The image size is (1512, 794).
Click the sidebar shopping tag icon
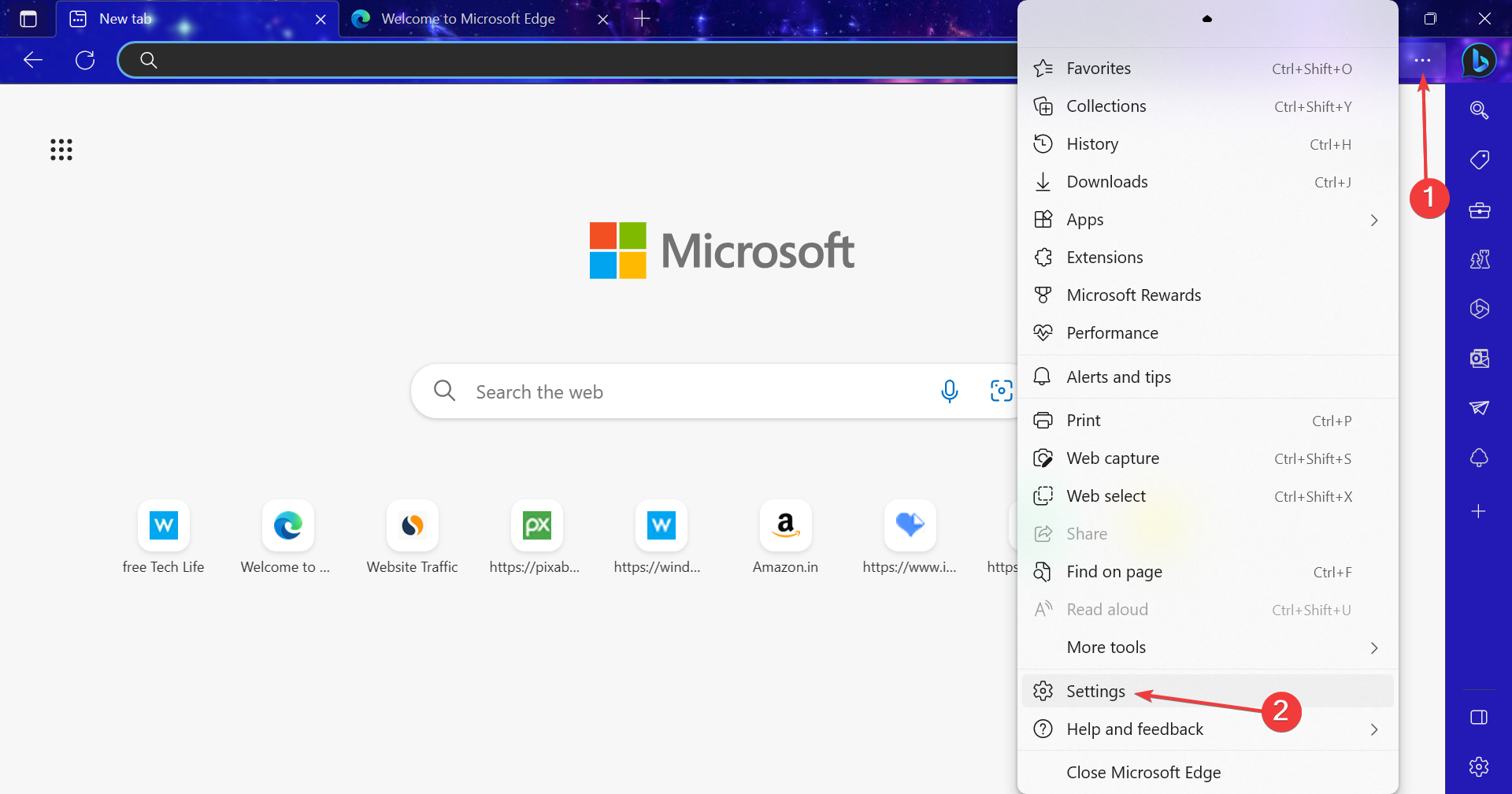[1479, 160]
